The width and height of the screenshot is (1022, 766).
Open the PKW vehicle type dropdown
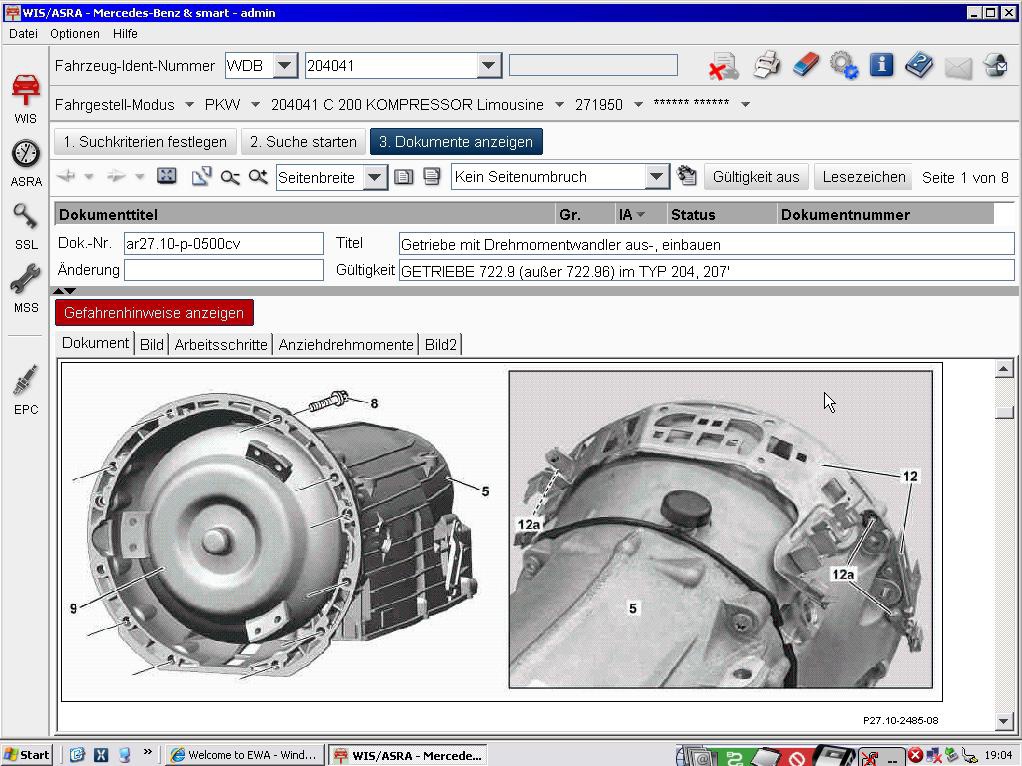[256, 104]
